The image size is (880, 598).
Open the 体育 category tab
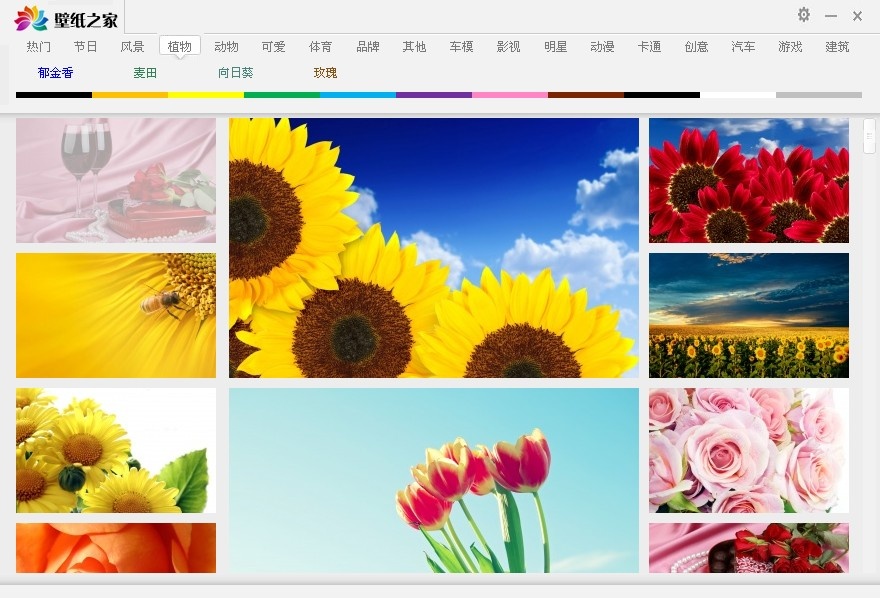tap(320, 47)
